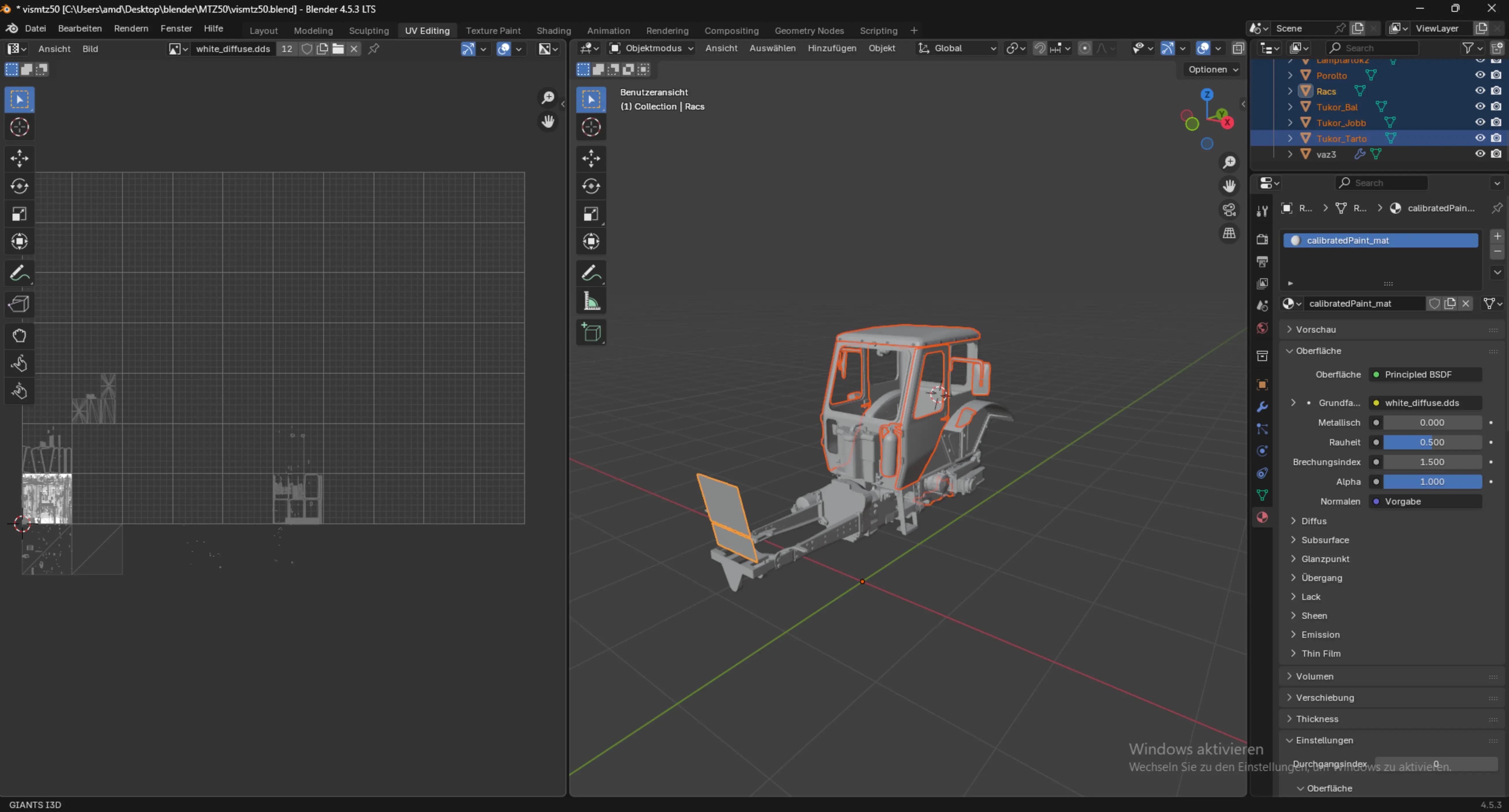Select the 3D Cursor tool in 3D viewport
The width and height of the screenshot is (1509, 812).
(591, 127)
